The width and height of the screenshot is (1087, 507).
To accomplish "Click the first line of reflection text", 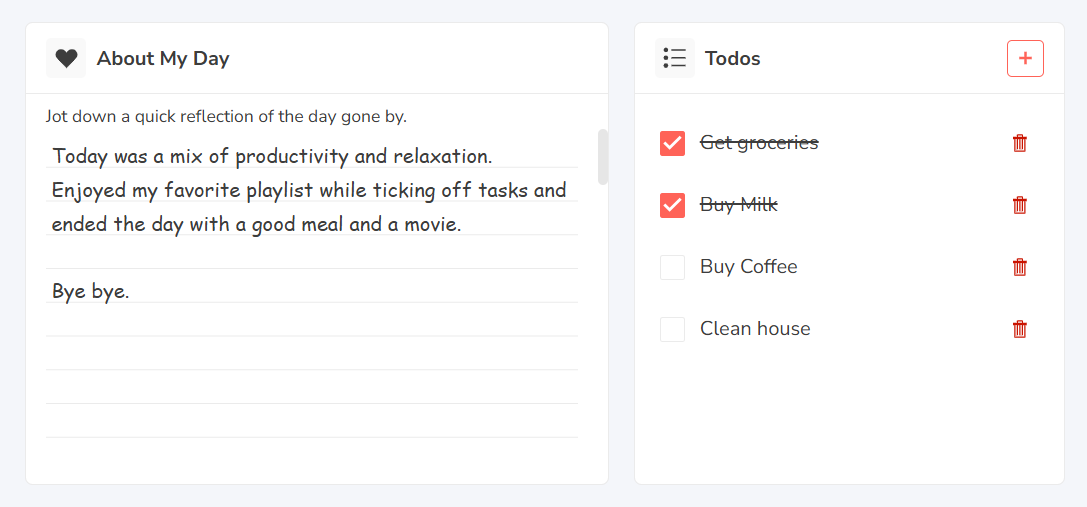I will click(x=272, y=156).
